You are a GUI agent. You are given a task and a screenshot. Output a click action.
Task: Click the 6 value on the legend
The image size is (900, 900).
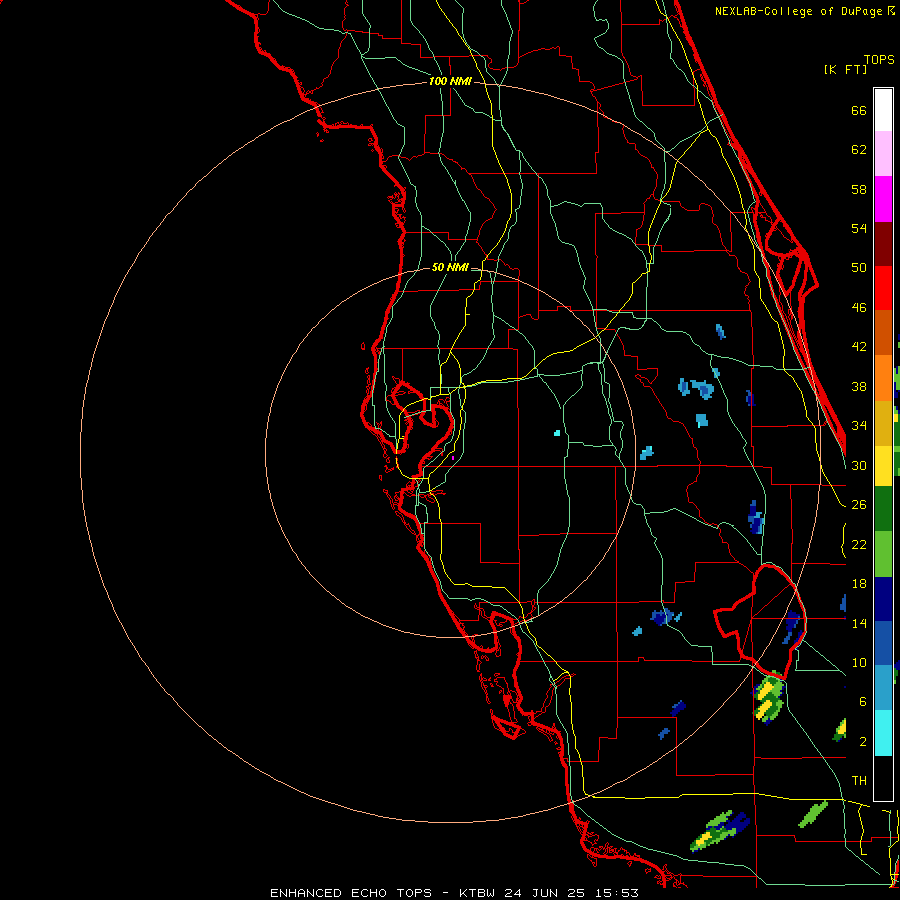coord(863,701)
